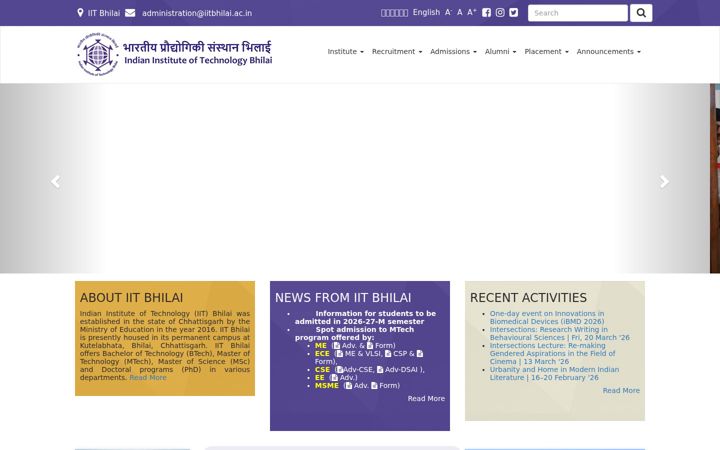
Task: Click the ABOUT IIT BHILAI heading
Action: pos(131,298)
